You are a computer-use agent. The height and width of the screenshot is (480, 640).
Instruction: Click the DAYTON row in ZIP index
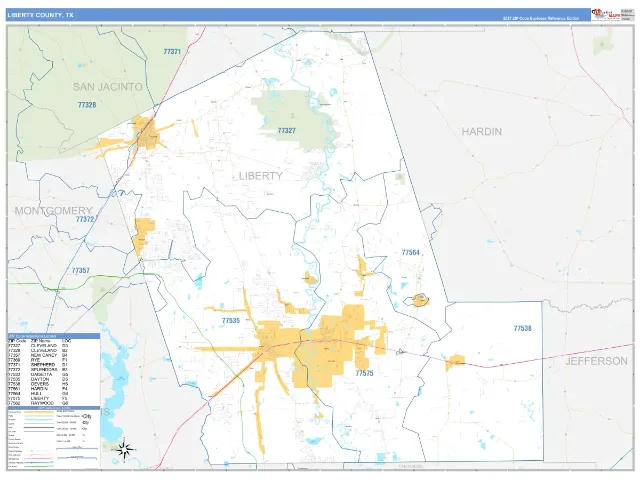38,379
